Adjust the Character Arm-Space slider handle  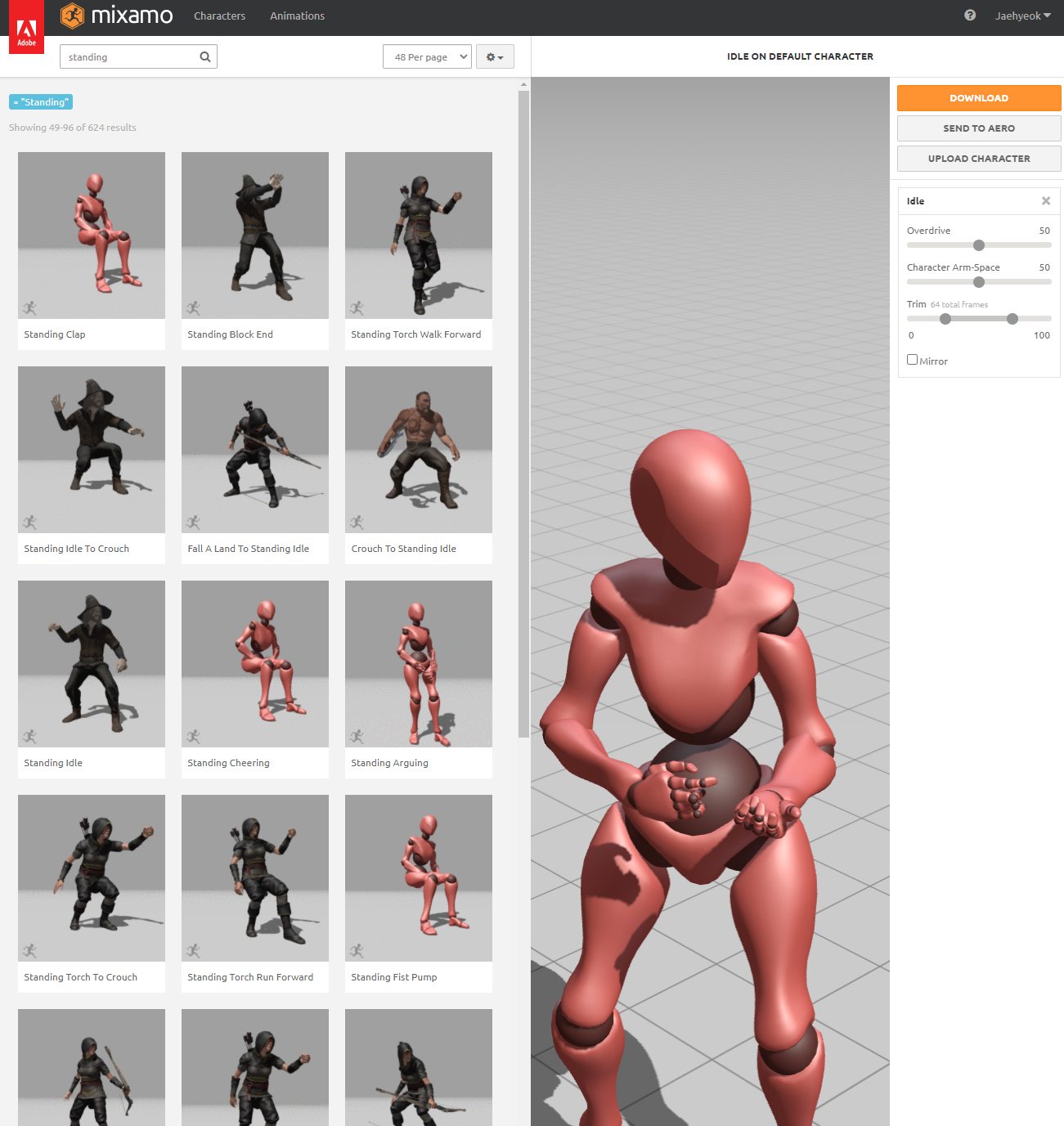coord(979,282)
